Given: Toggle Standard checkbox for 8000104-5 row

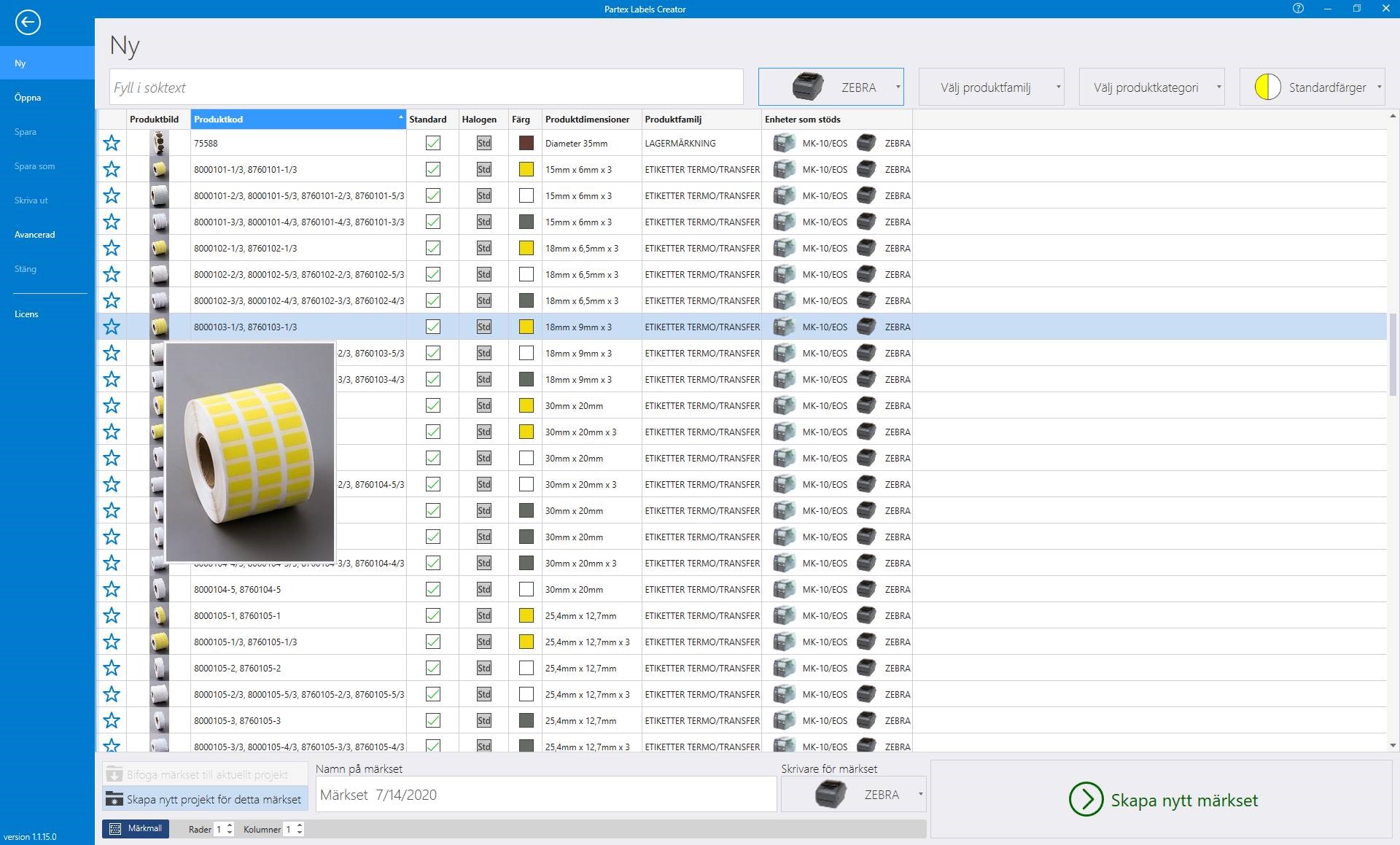Looking at the screenshot, I should pyautogui.click(x=433, y=589).
